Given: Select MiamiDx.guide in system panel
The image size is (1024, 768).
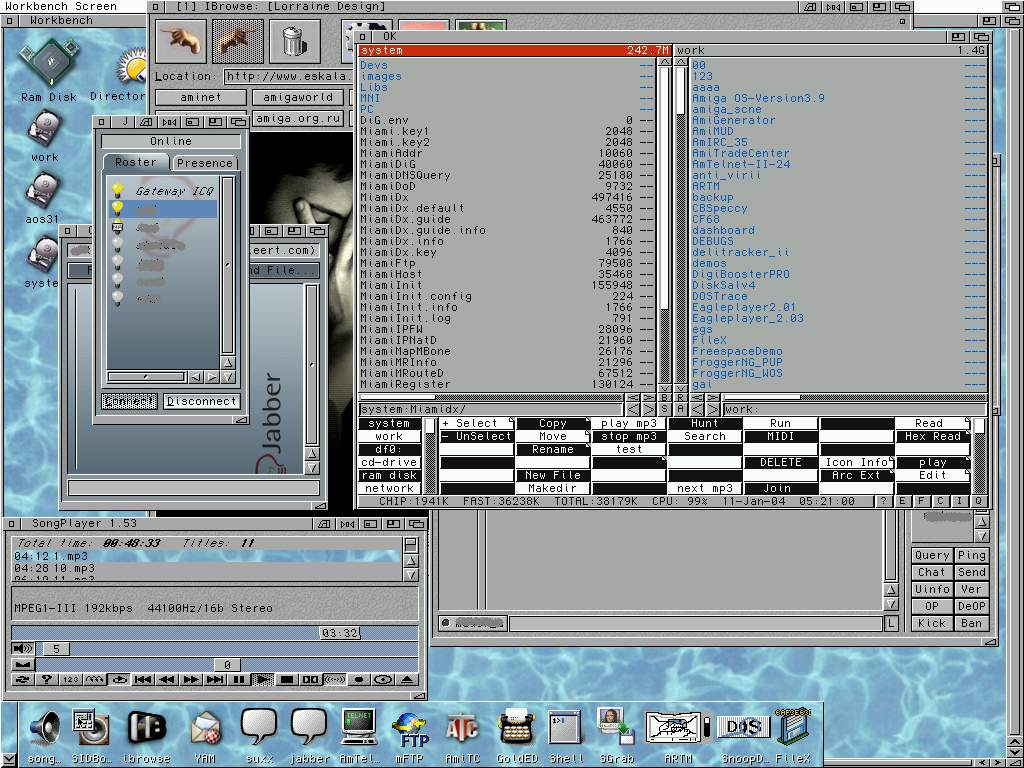Looking at the screenshot, I should click(507, 219).
